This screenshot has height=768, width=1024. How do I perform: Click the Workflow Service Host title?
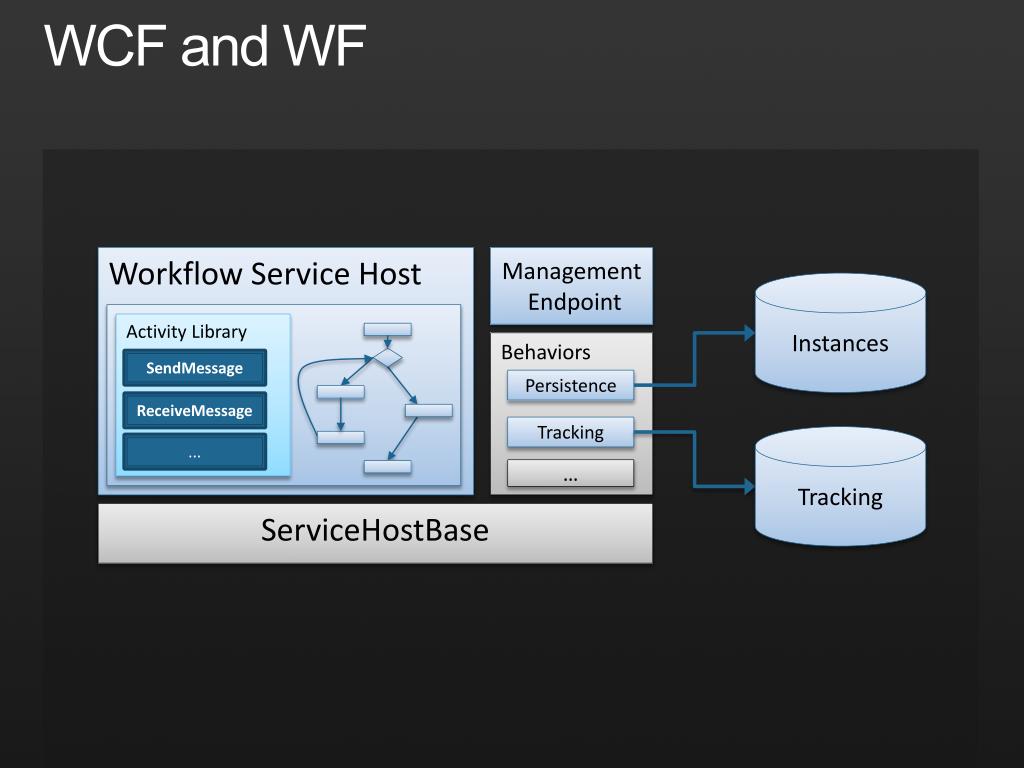click(x=264, y=274)
